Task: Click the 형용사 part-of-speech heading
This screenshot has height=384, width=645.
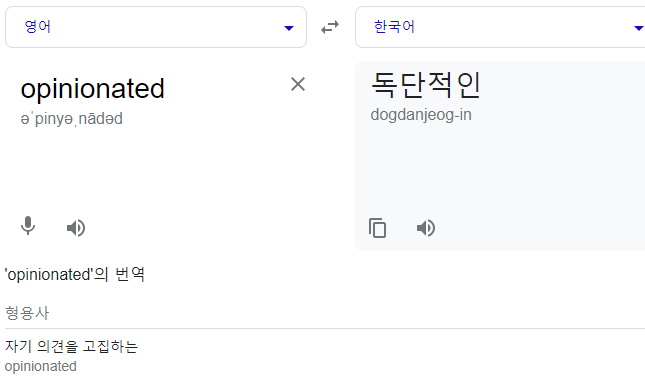Action: coord(27,313)
